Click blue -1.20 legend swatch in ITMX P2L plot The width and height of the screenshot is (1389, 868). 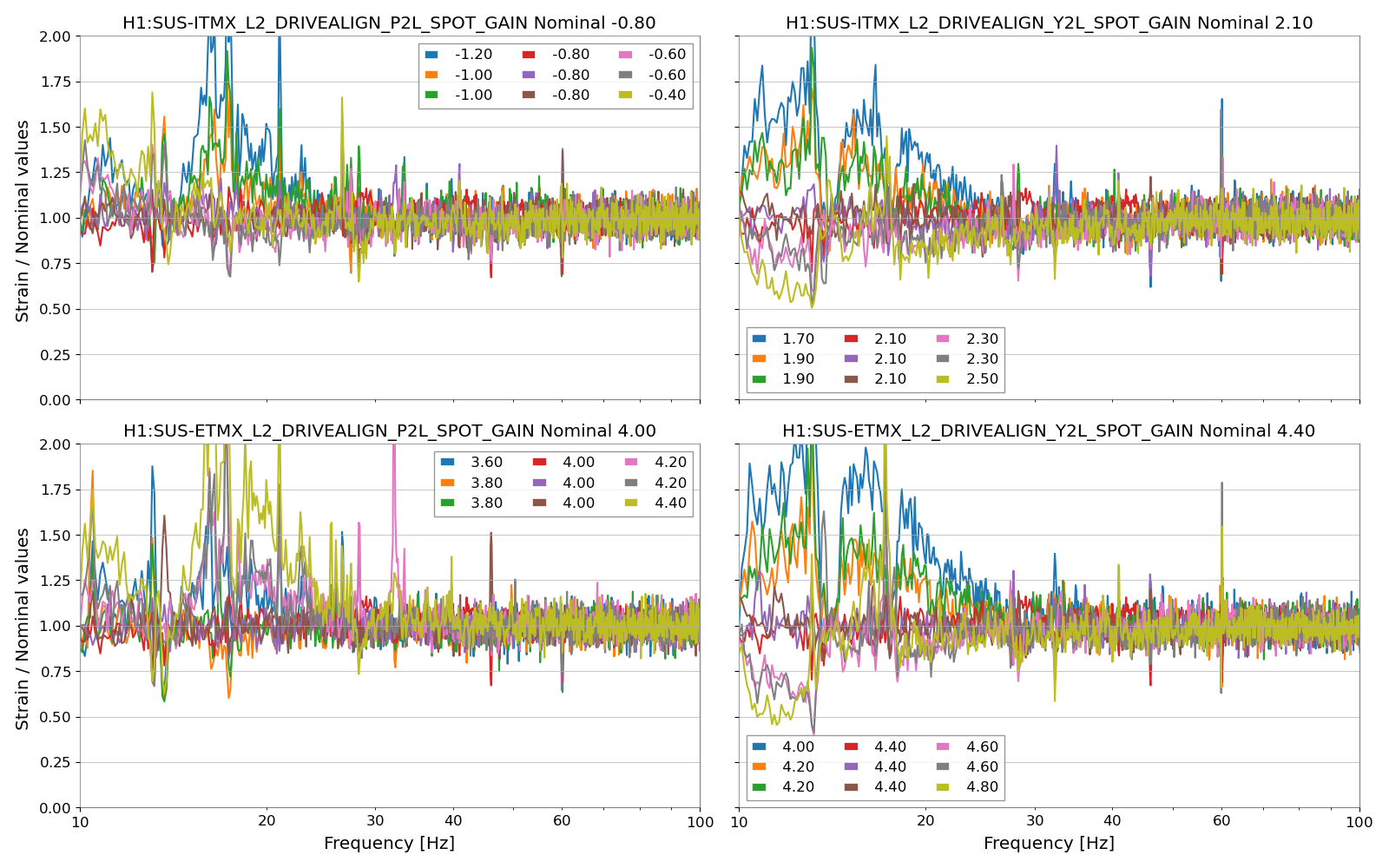pos(431,55)
